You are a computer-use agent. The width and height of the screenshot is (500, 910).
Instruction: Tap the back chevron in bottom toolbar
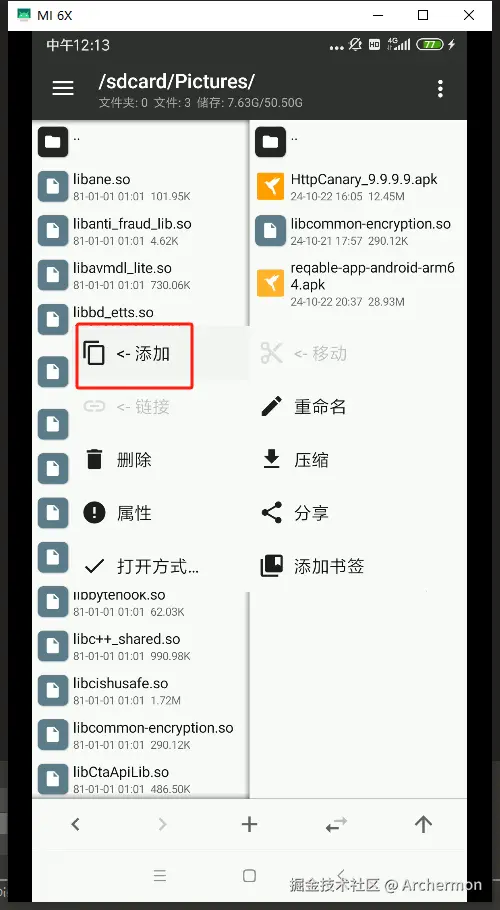pyautogui.click(x=75, y=824)
